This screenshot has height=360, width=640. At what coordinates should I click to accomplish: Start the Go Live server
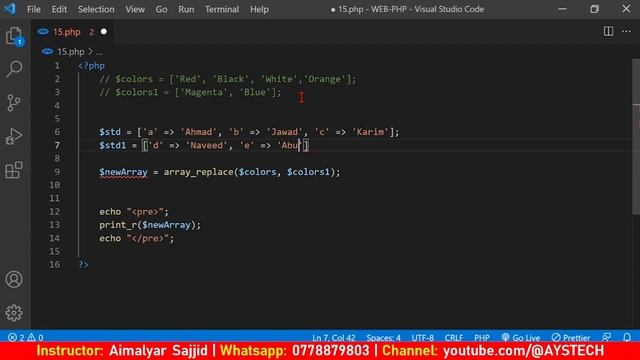(521, 338)
